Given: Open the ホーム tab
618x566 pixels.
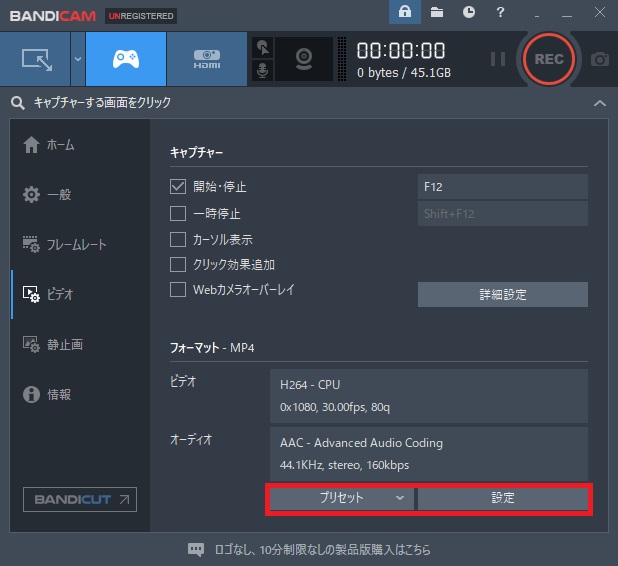Looking at the screenshot, I should tap(49, 145).
